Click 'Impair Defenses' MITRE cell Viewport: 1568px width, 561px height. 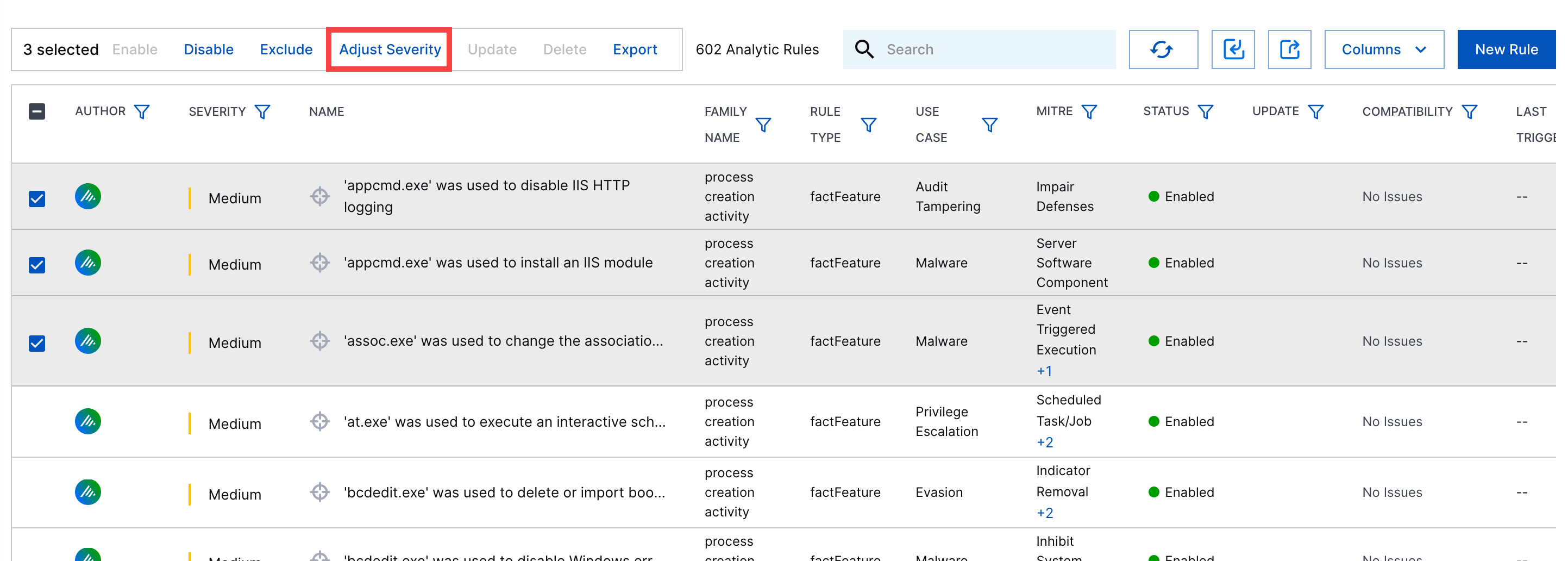pos(1065,196)
